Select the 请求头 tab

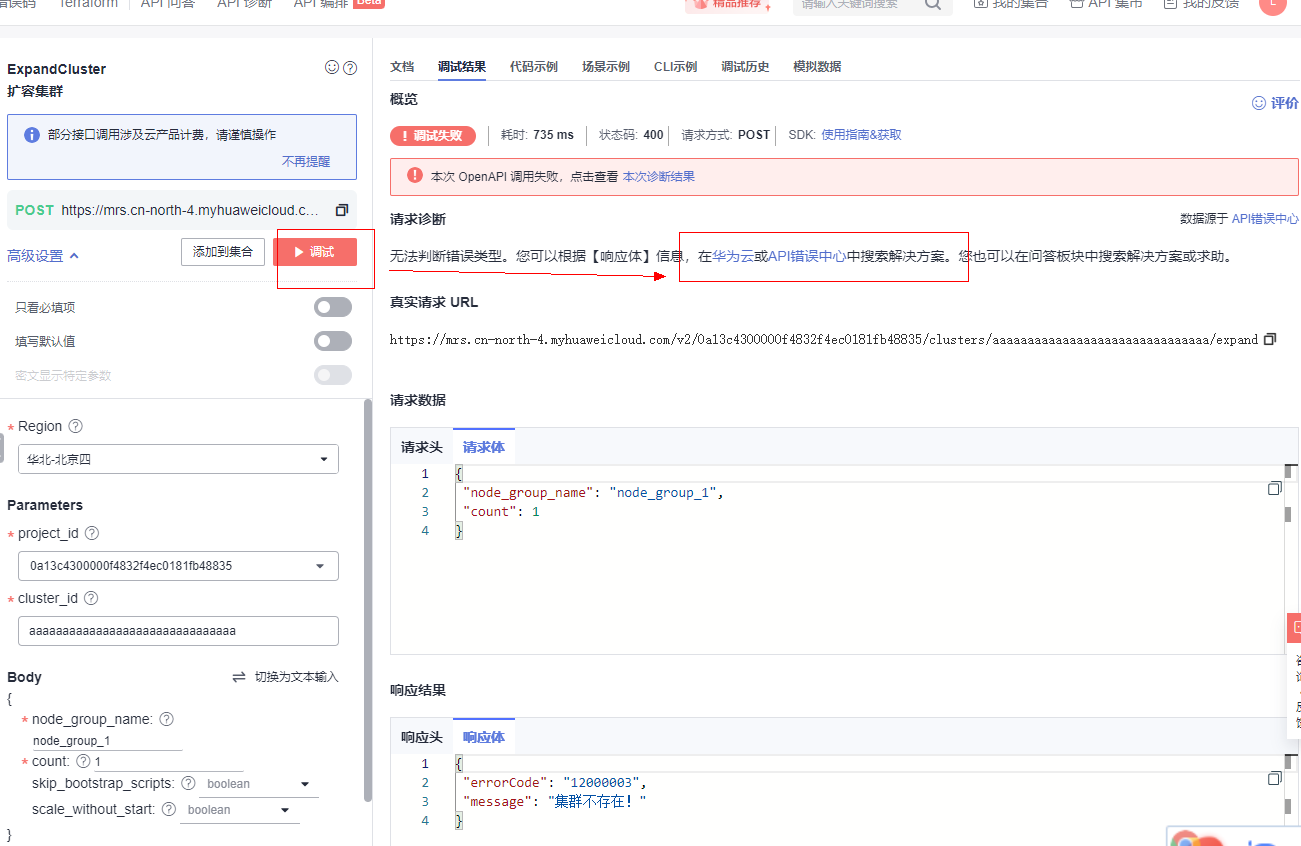point(422,447)
